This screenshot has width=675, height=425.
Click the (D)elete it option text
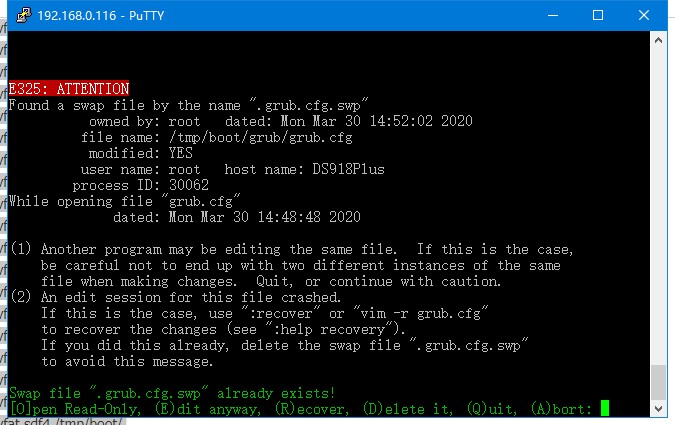click(408, 409)
